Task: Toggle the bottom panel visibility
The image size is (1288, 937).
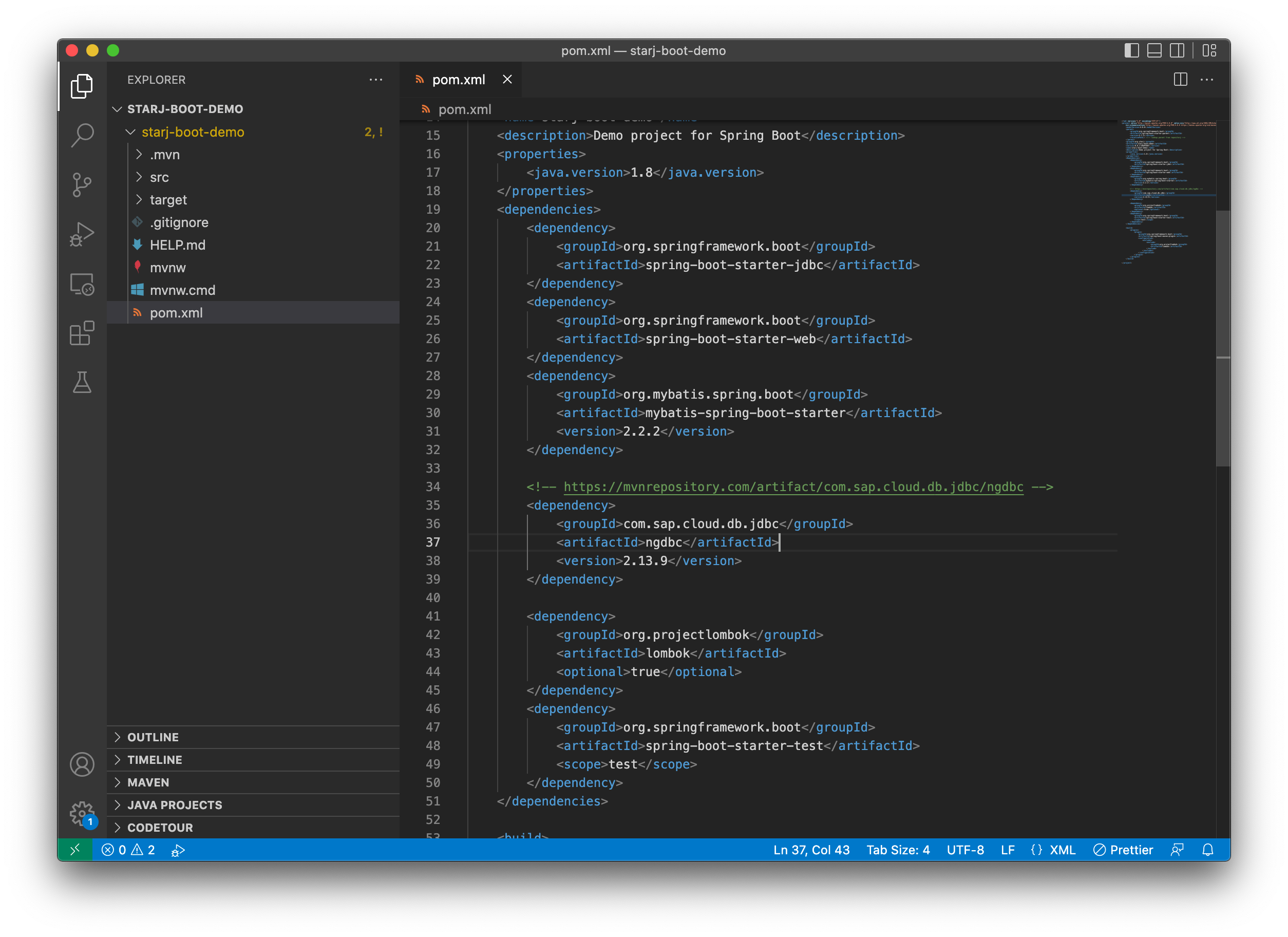Action: (1154, 50)
